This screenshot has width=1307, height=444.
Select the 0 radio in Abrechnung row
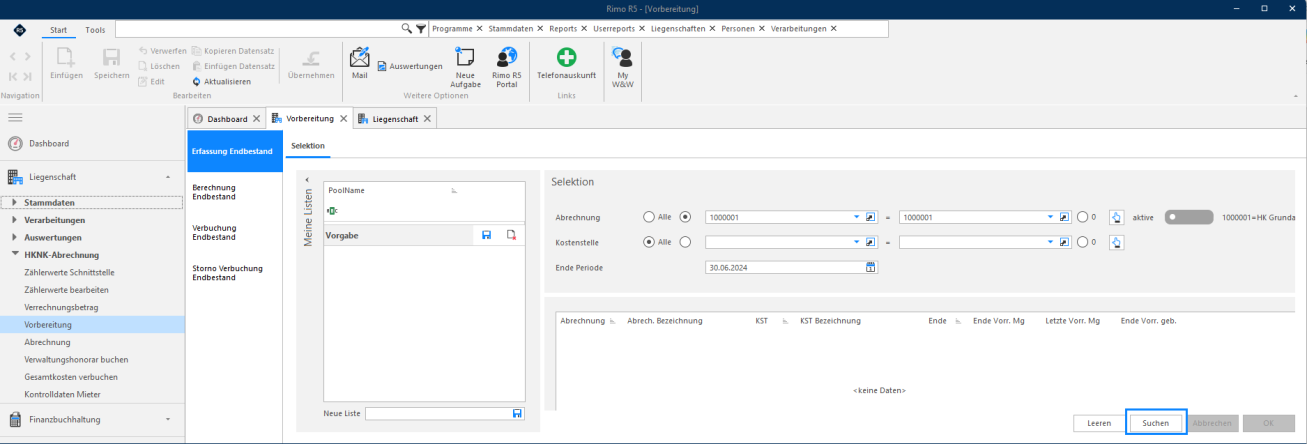(x=1082, y=216)
